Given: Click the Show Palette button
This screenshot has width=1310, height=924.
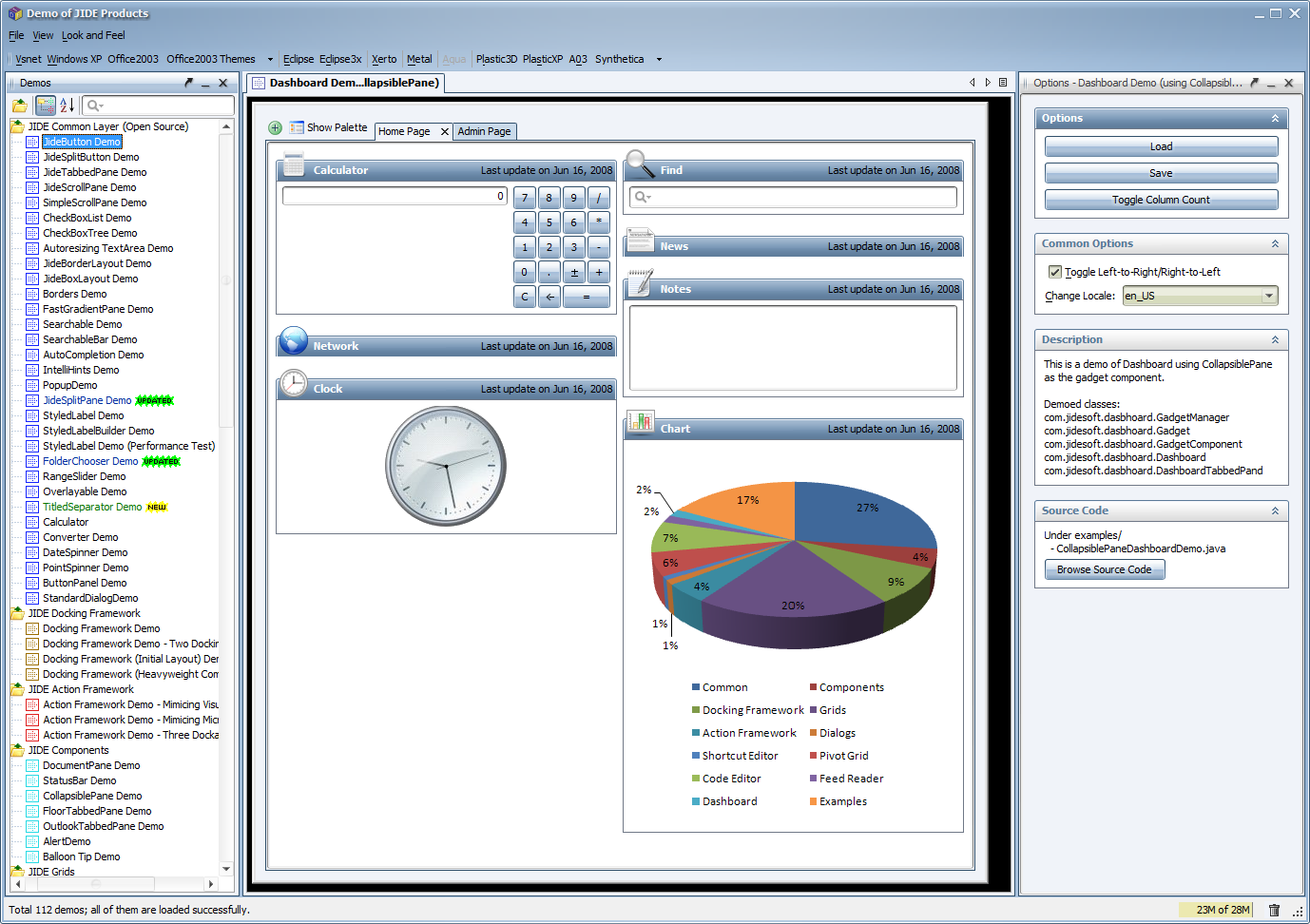Looking at the screenshot, I should click(x=329, y=127).
